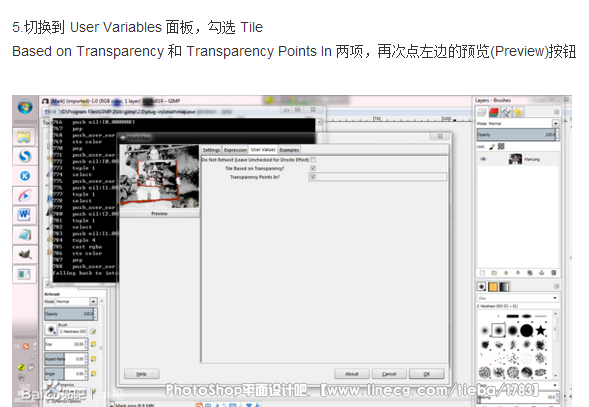Open the Layers dock configure menu button
Image resolution: width=589 pixels, height=407 pixels.
tap(556, 112)
